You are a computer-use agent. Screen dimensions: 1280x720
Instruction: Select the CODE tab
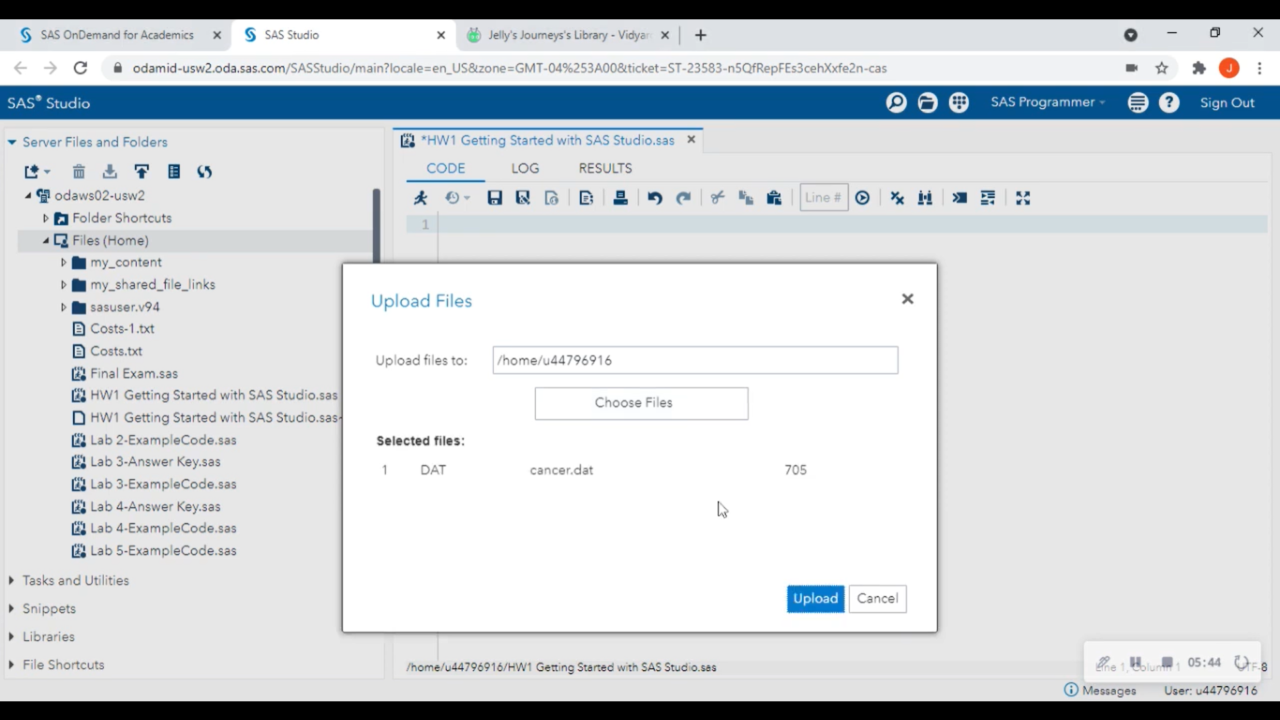[446, 168]
